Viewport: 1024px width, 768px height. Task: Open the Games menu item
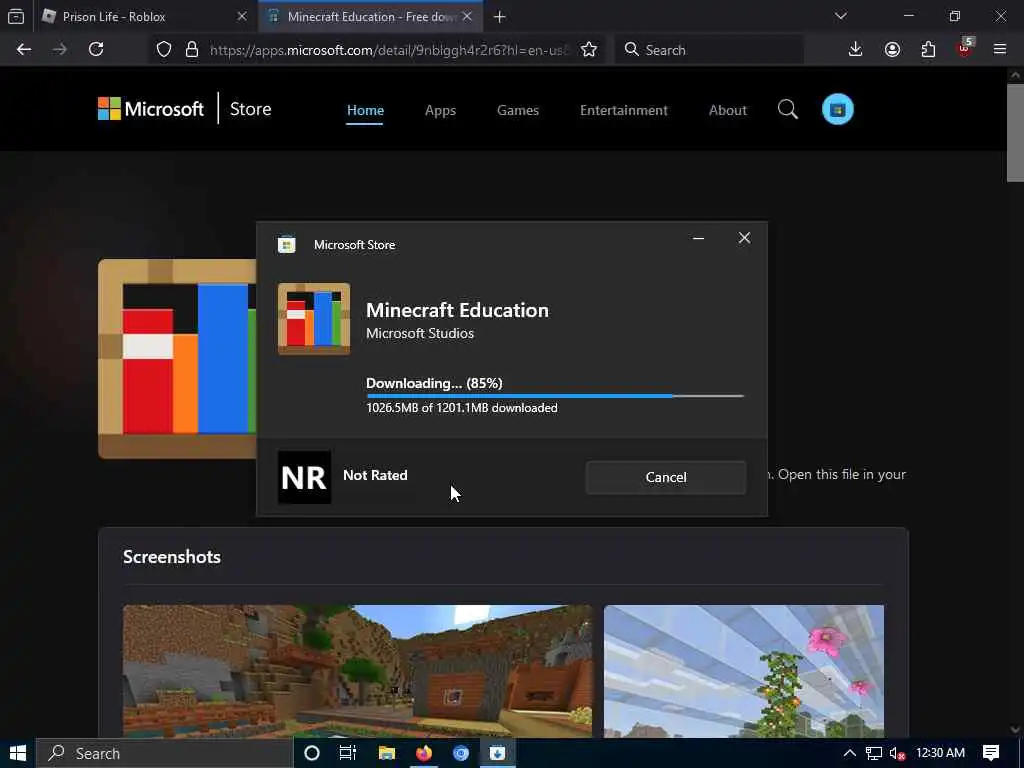(518, 110)
